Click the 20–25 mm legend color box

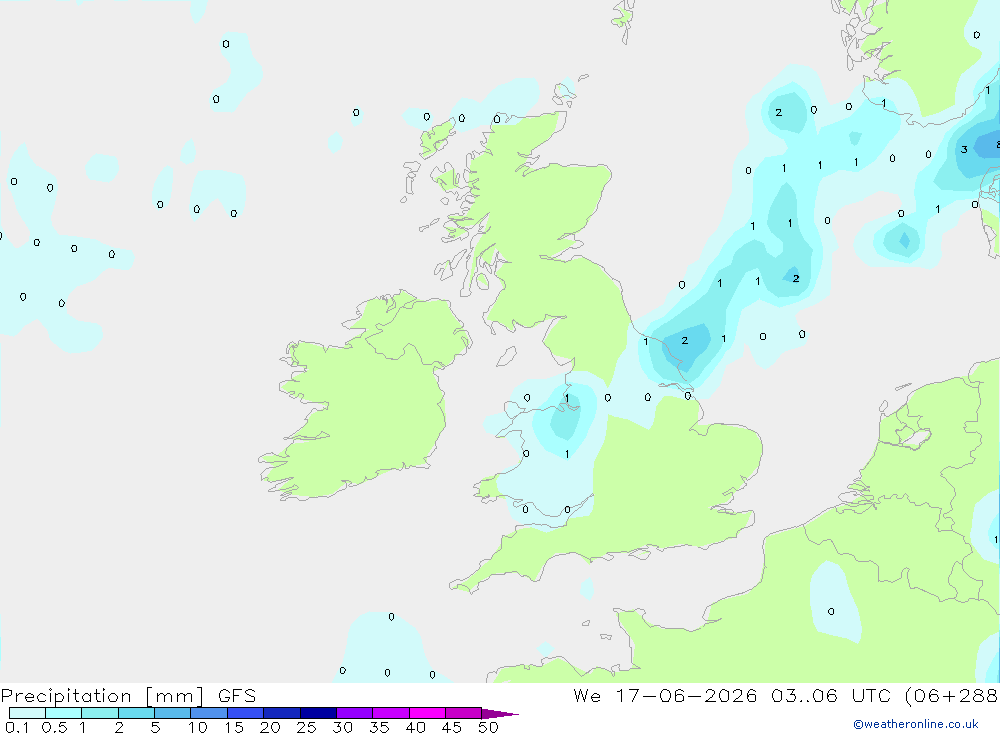[x=282, y=713]
